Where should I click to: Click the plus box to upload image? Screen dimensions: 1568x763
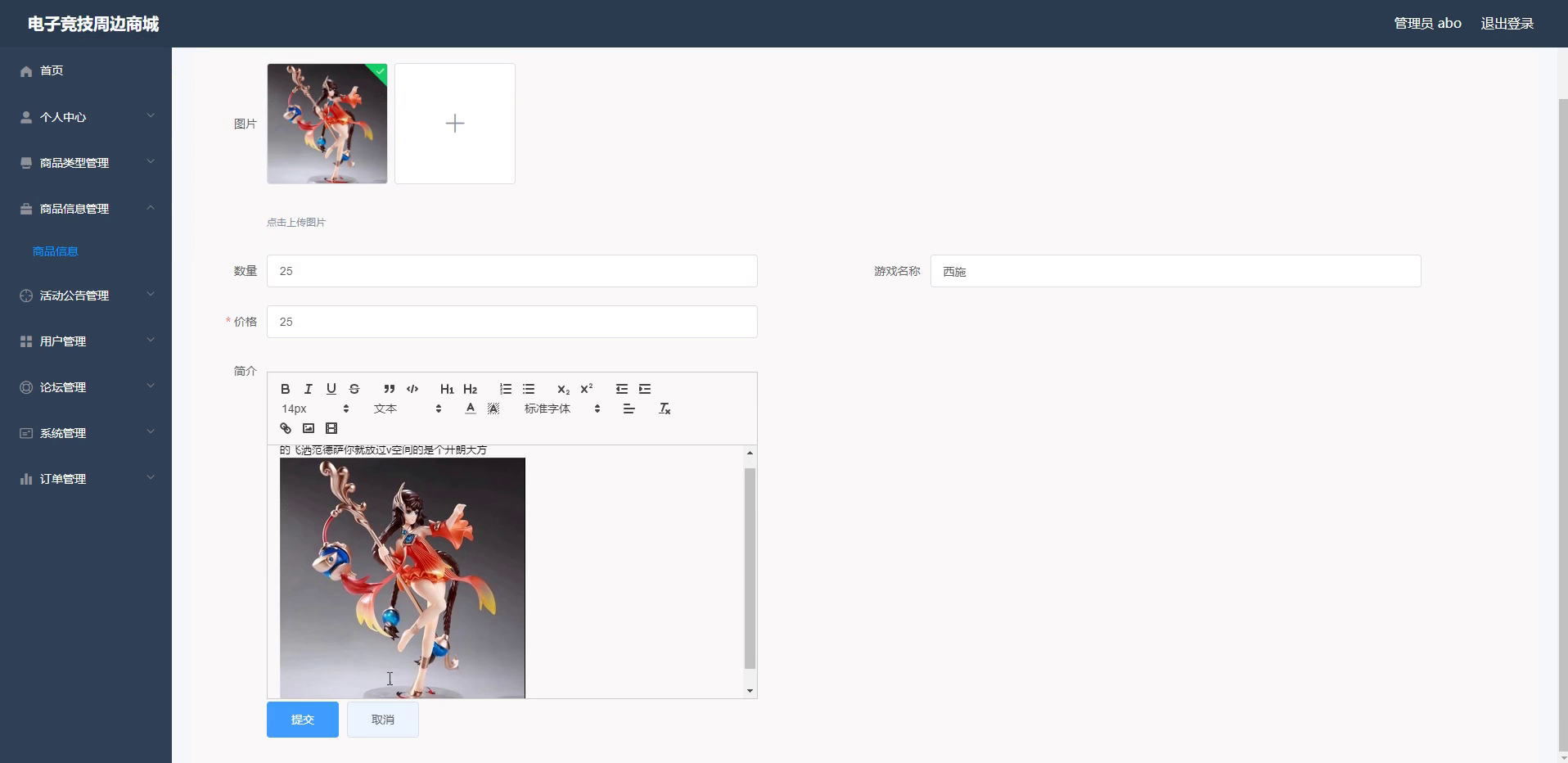pos(455,124)
